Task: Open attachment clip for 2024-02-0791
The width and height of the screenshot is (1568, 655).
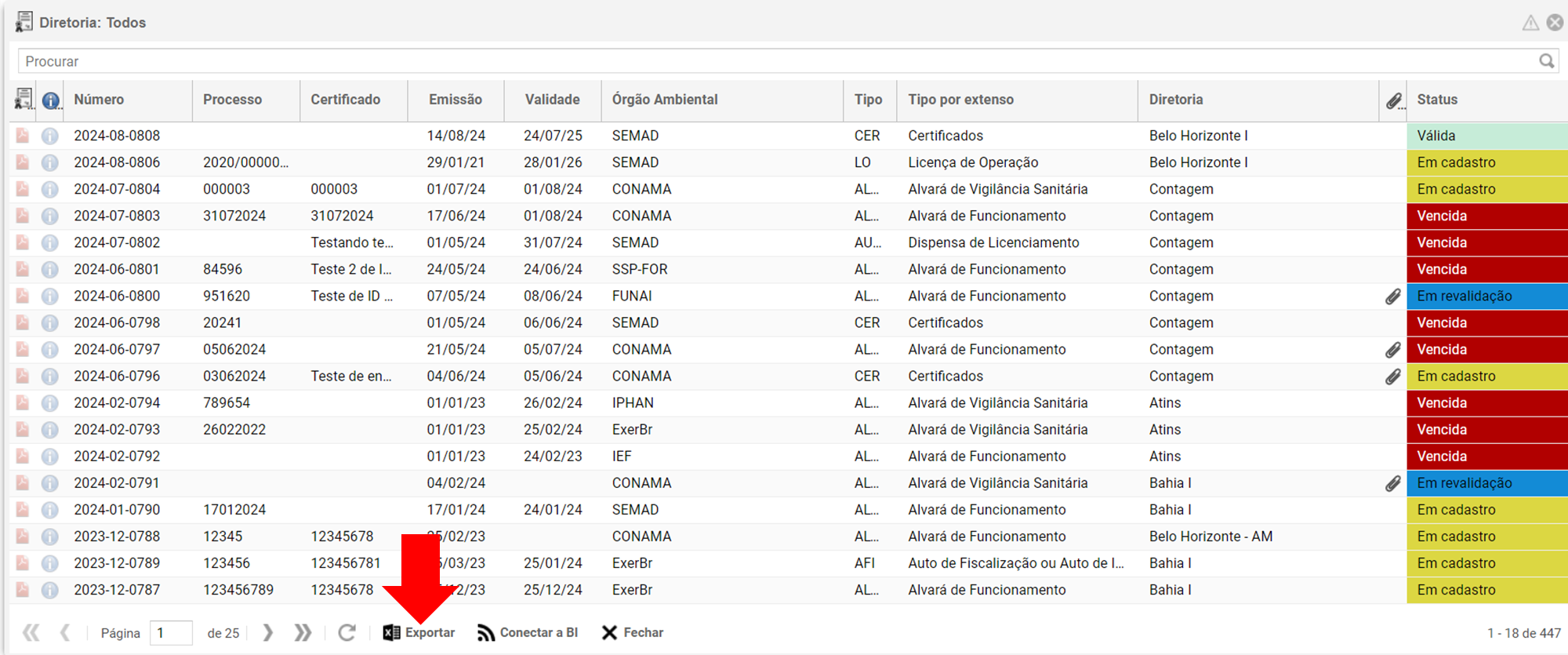Action: coord(1392,483)
